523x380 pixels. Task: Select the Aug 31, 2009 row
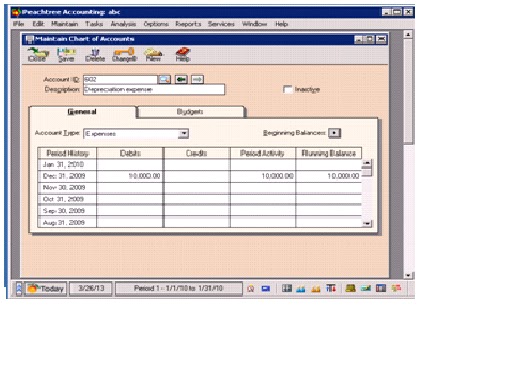click(x=200, y=223)
